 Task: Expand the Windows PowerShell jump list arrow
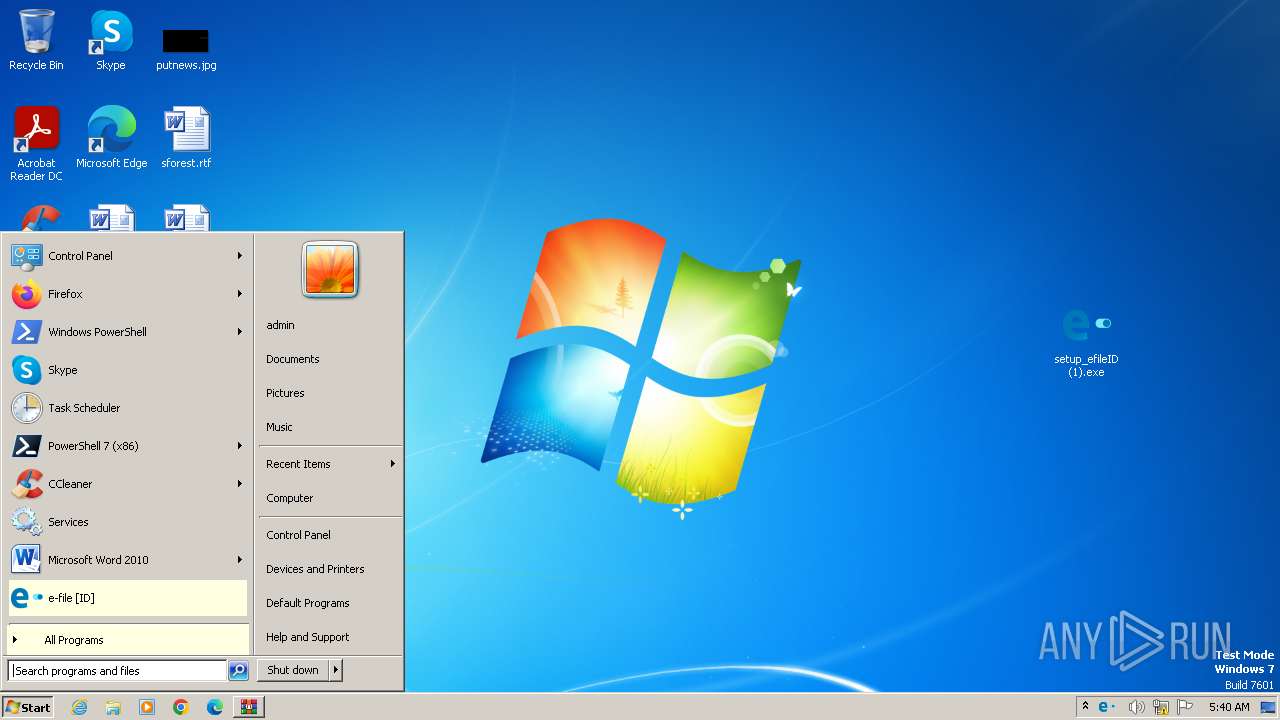tap(240, 332)
